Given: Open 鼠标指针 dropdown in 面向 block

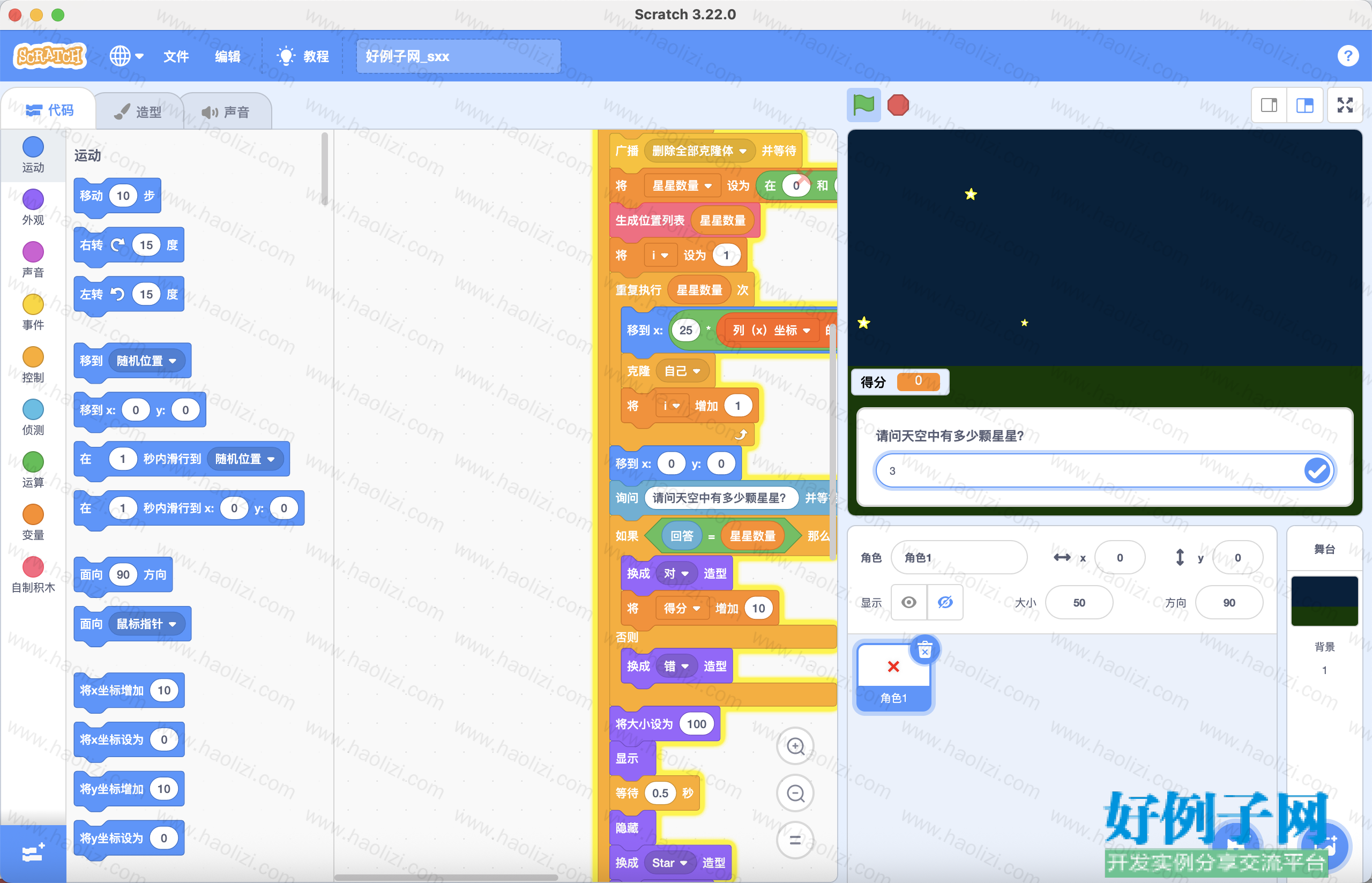Looking at the screenshot, I should 147,624.
